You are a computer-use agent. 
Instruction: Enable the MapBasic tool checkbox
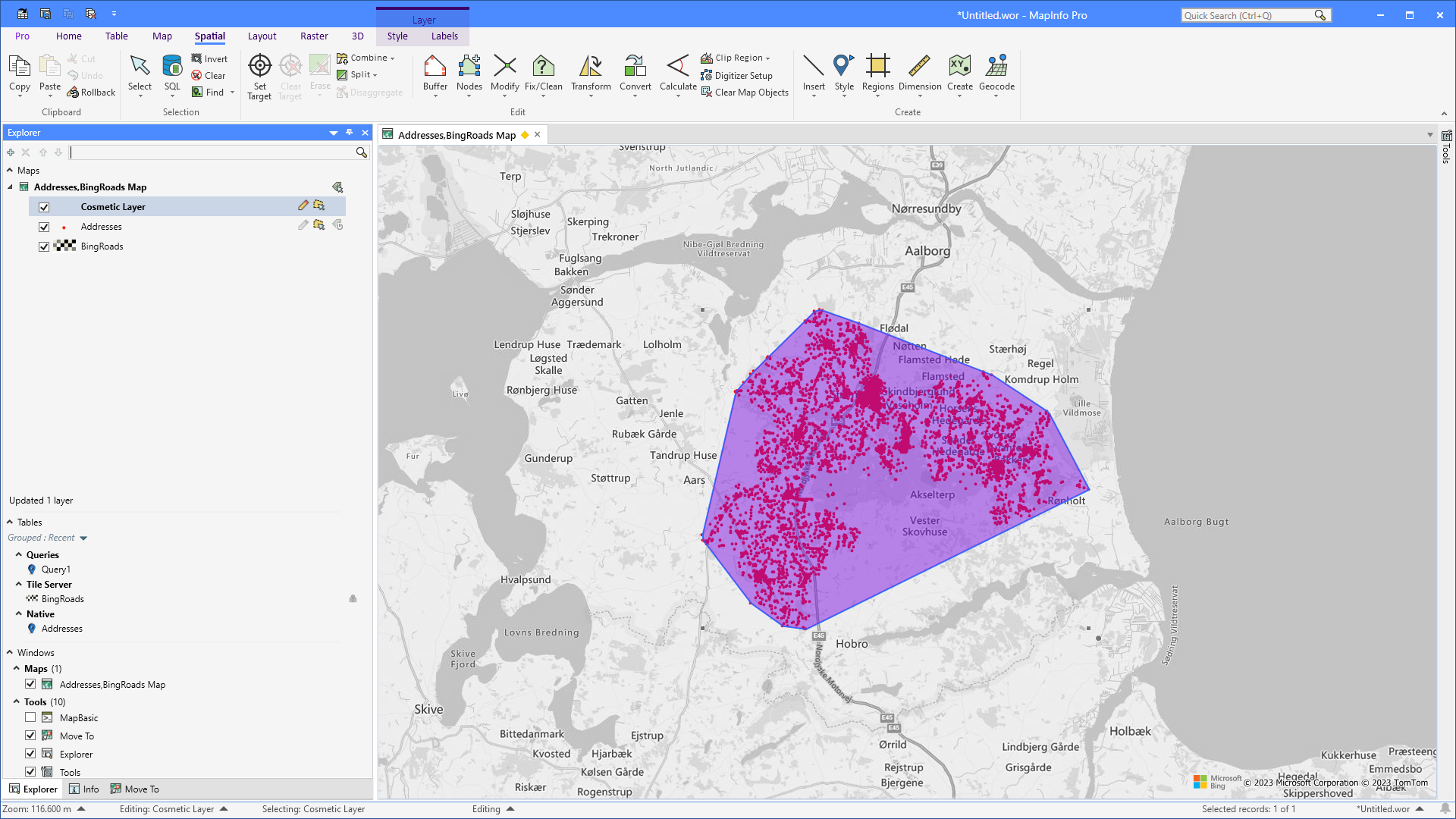(30, 717)
